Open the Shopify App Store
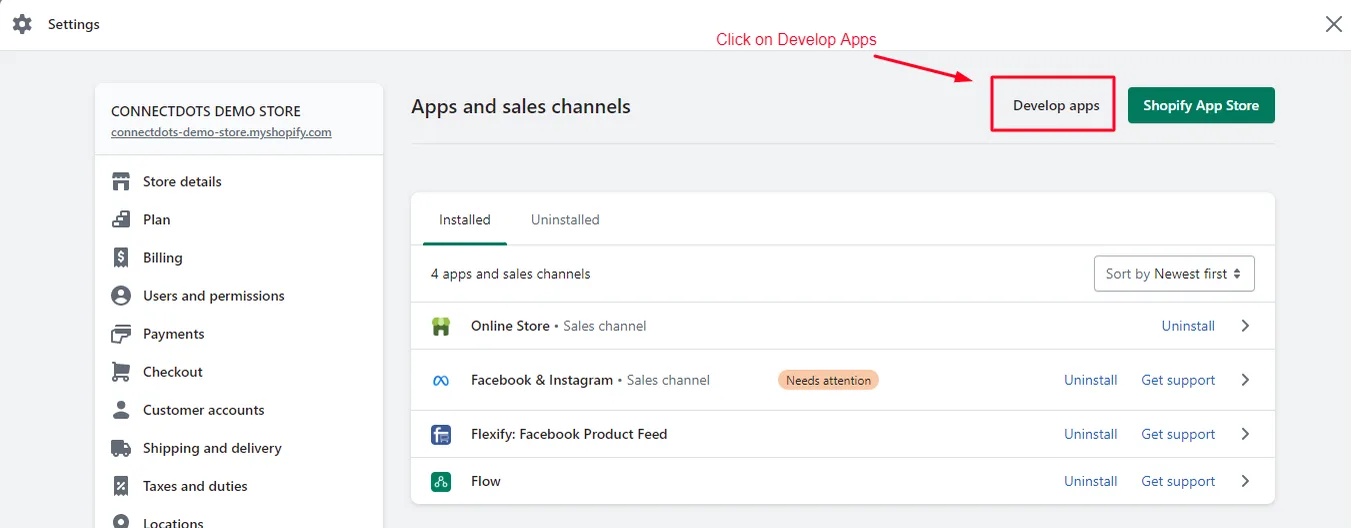The image size is (1351, 528). (x=1201, y=105)
